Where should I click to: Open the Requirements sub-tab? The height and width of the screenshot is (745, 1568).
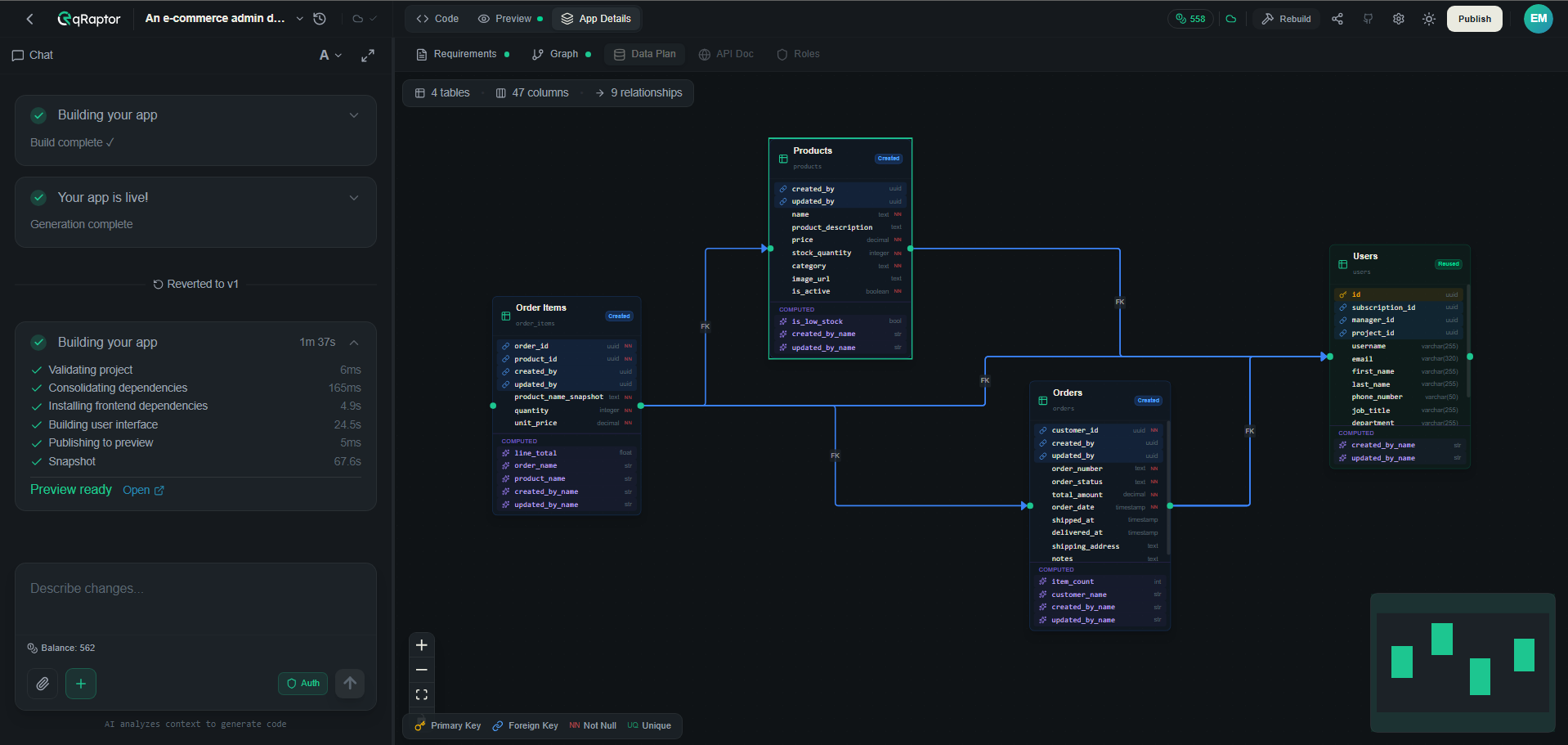tap(463, 54)
